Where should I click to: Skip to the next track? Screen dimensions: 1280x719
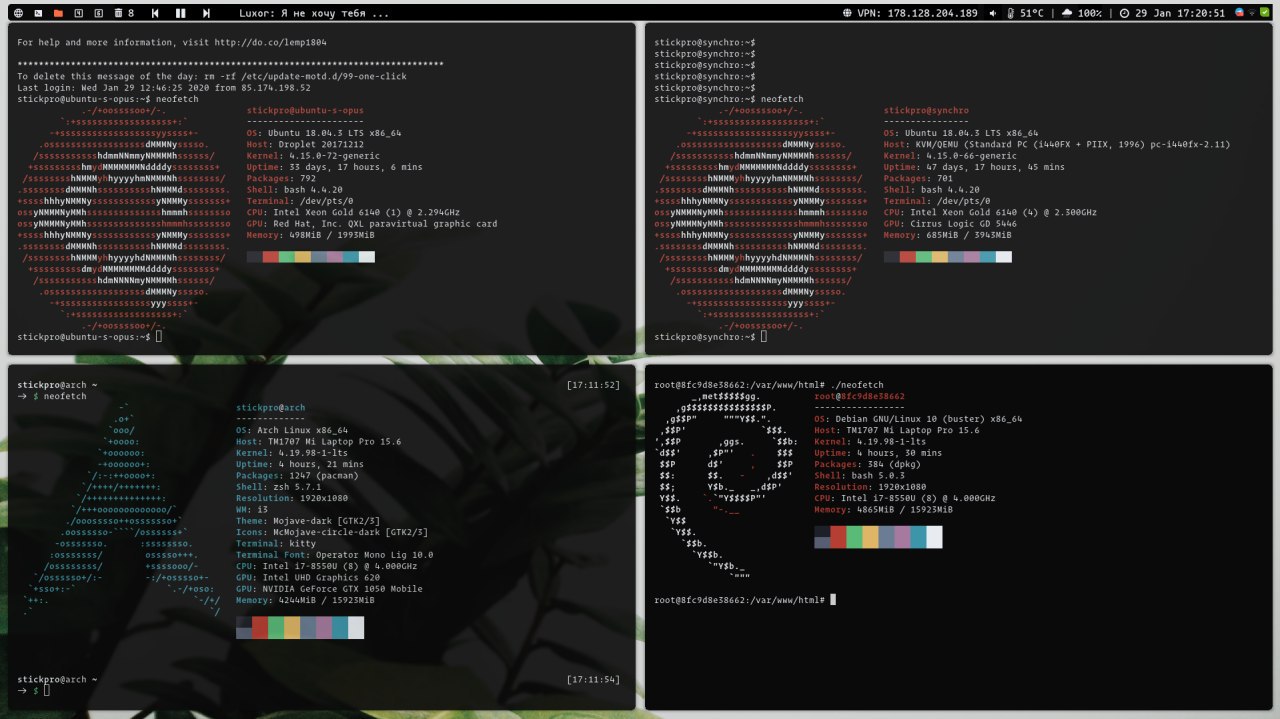pyautogui.click(x=206, y=13)
